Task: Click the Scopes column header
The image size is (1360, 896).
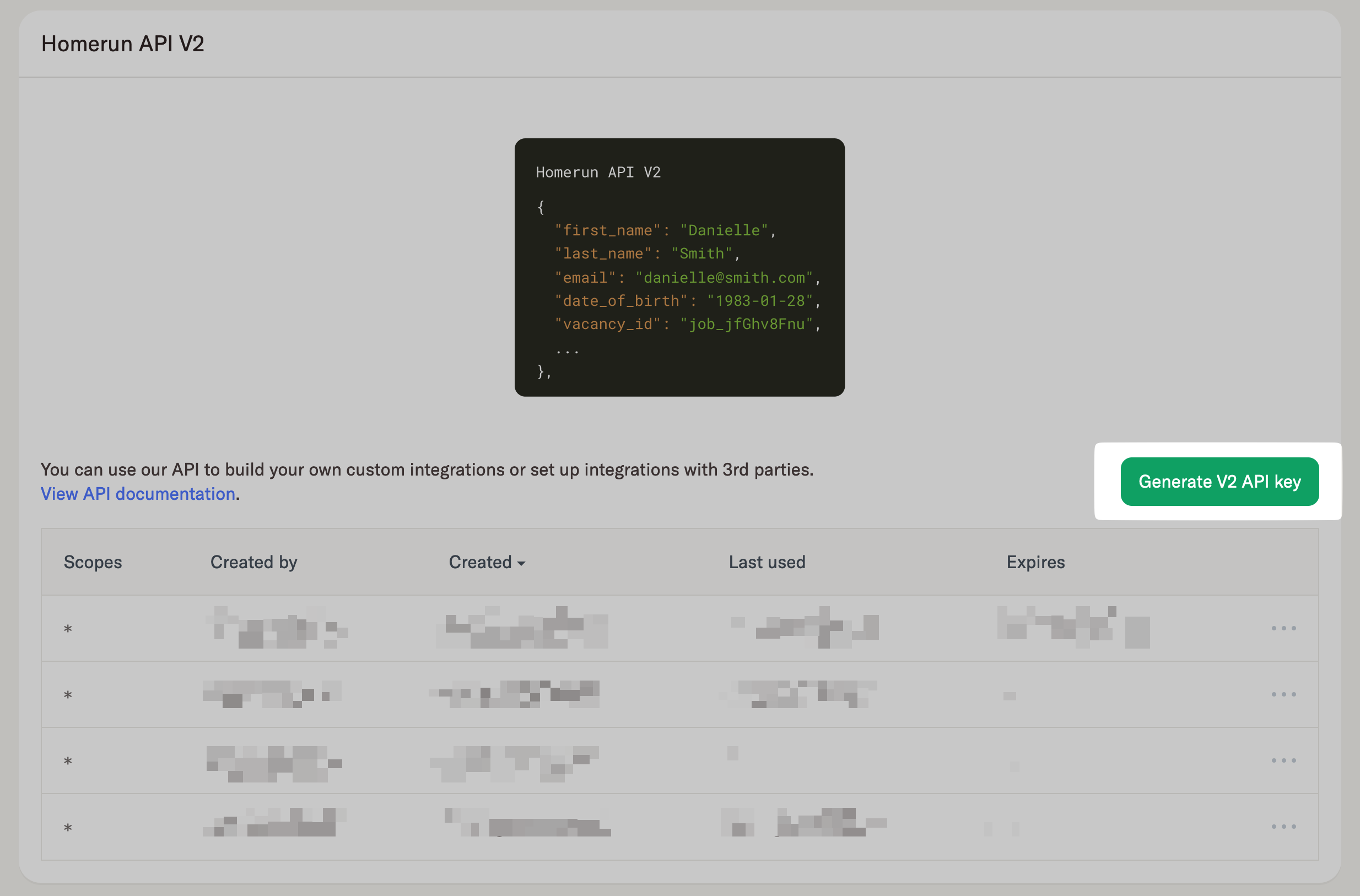Action: point(93,562)
